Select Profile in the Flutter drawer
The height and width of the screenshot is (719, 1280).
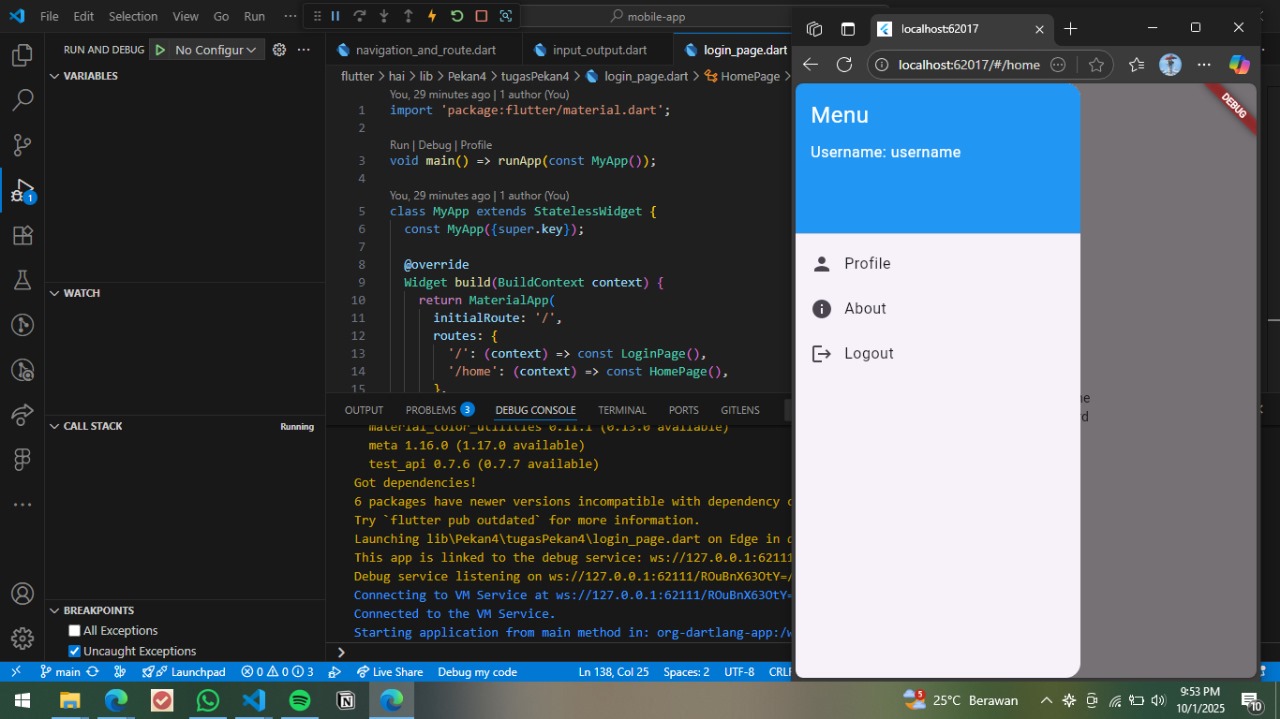[x=867, y=264]
